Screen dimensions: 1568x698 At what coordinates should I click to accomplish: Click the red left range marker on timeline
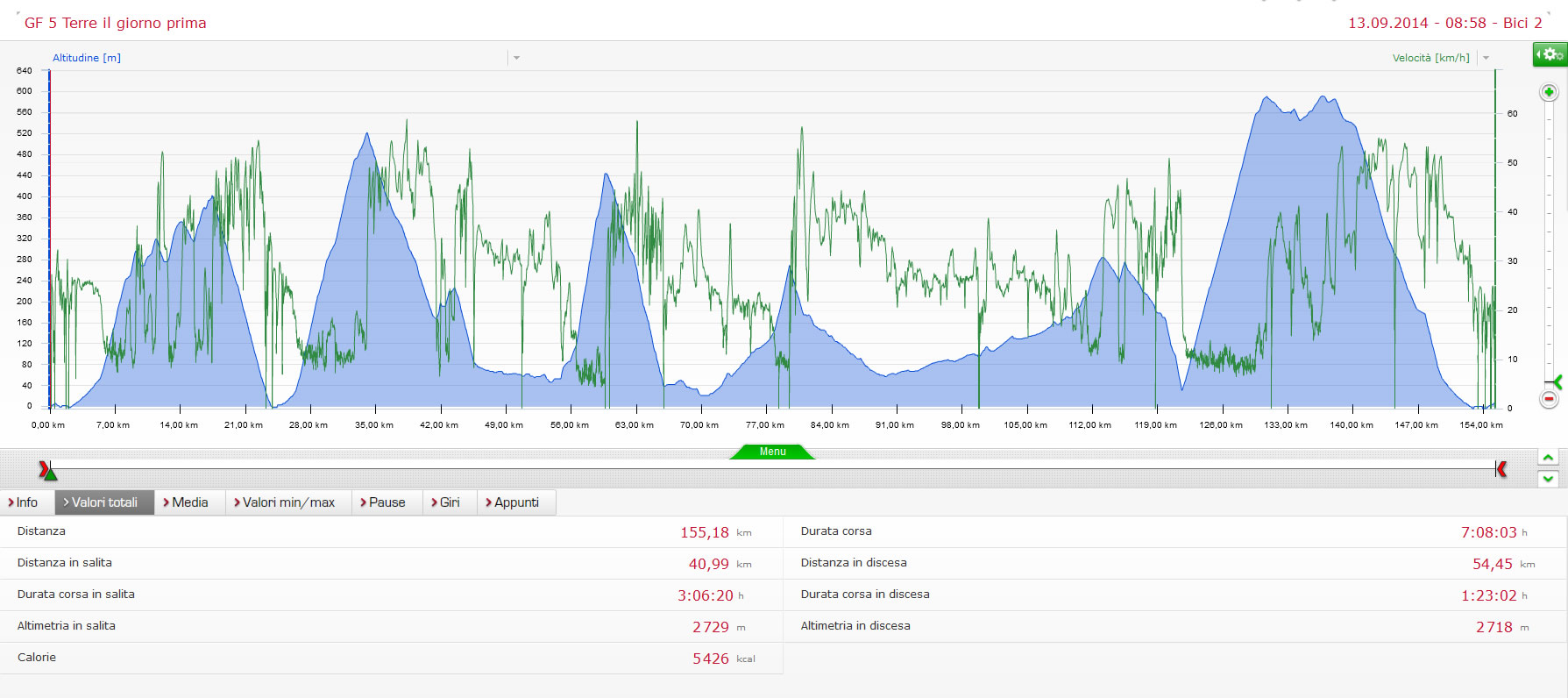coord(43,469)
